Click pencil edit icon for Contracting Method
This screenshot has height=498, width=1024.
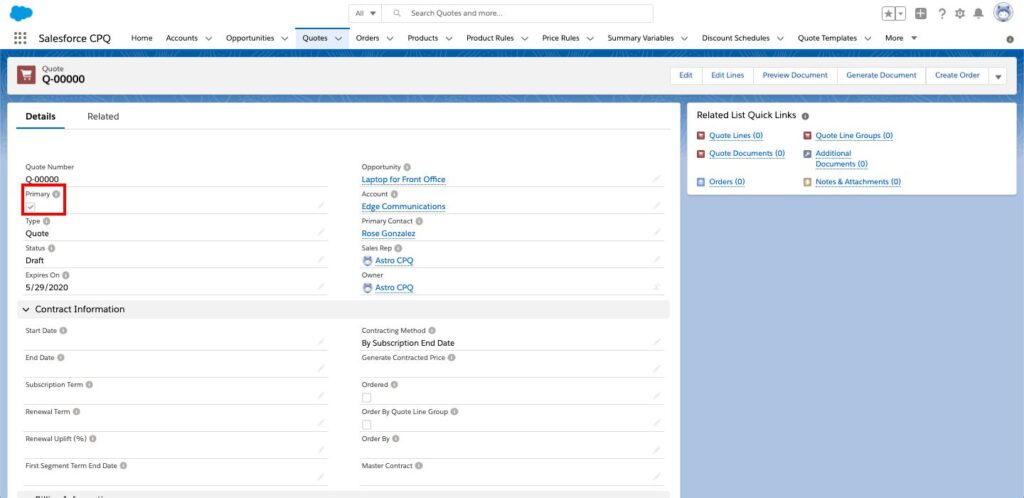(656, 342)
